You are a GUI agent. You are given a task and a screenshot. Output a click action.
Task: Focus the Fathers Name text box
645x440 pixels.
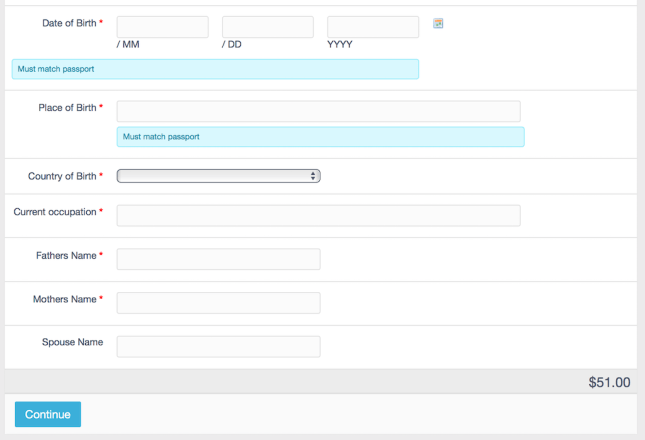coord(218,259)
